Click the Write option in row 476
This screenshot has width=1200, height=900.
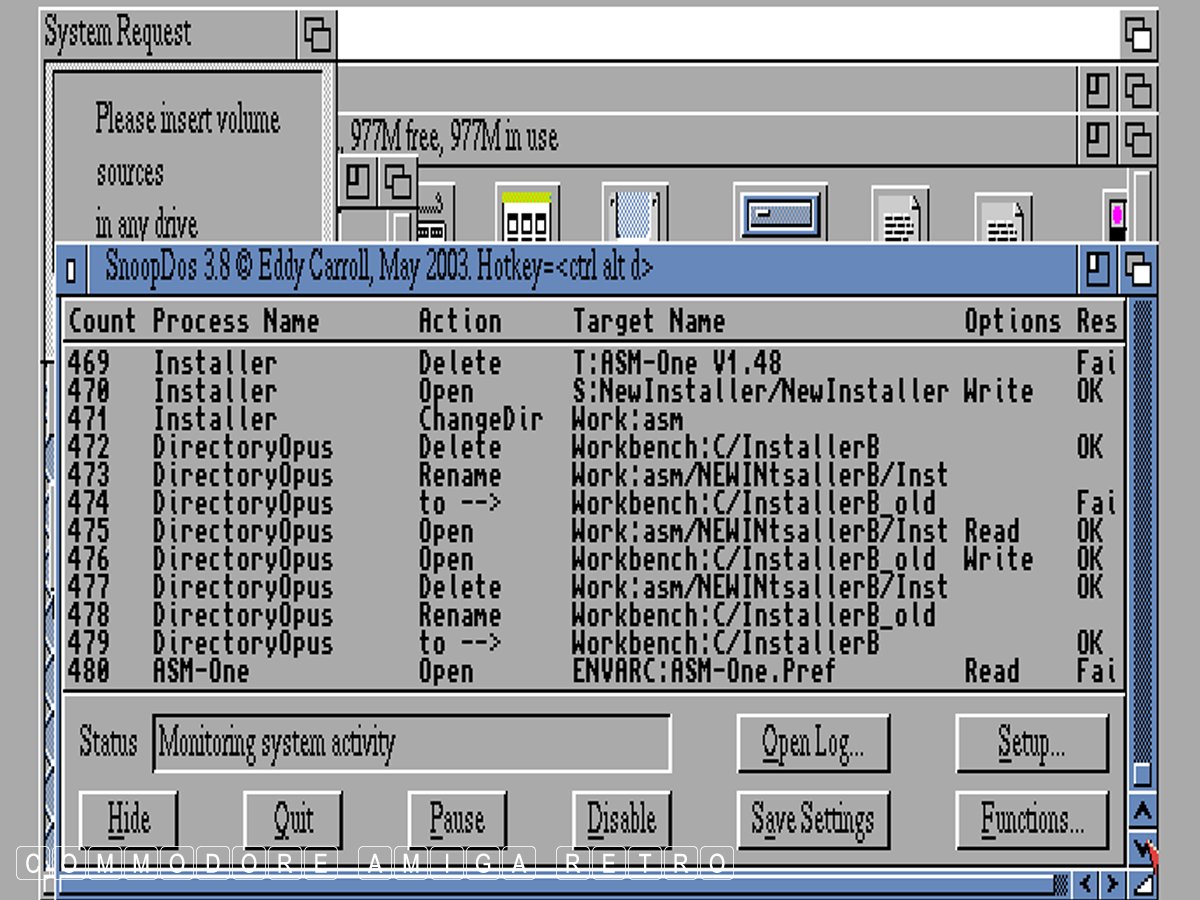[999, 559]
